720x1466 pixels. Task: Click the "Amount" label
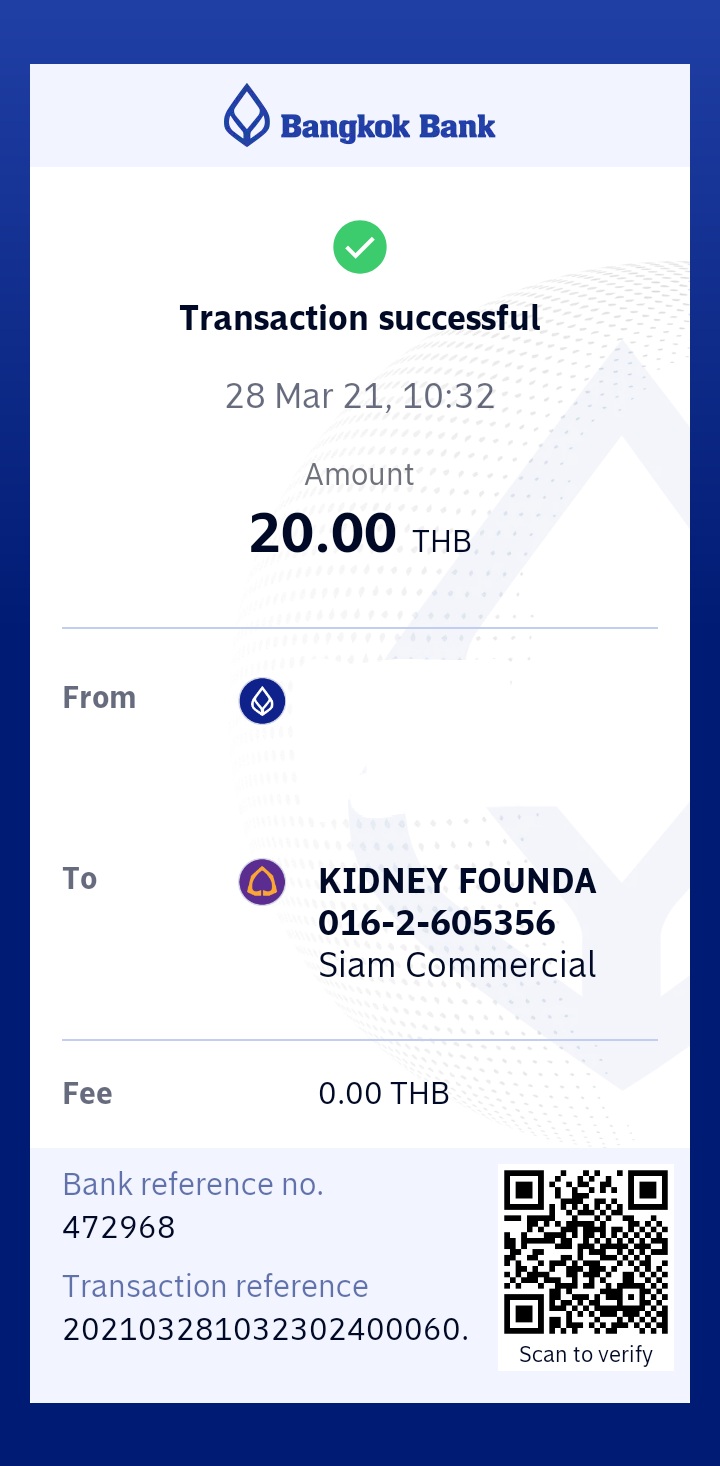coord(360,474)
